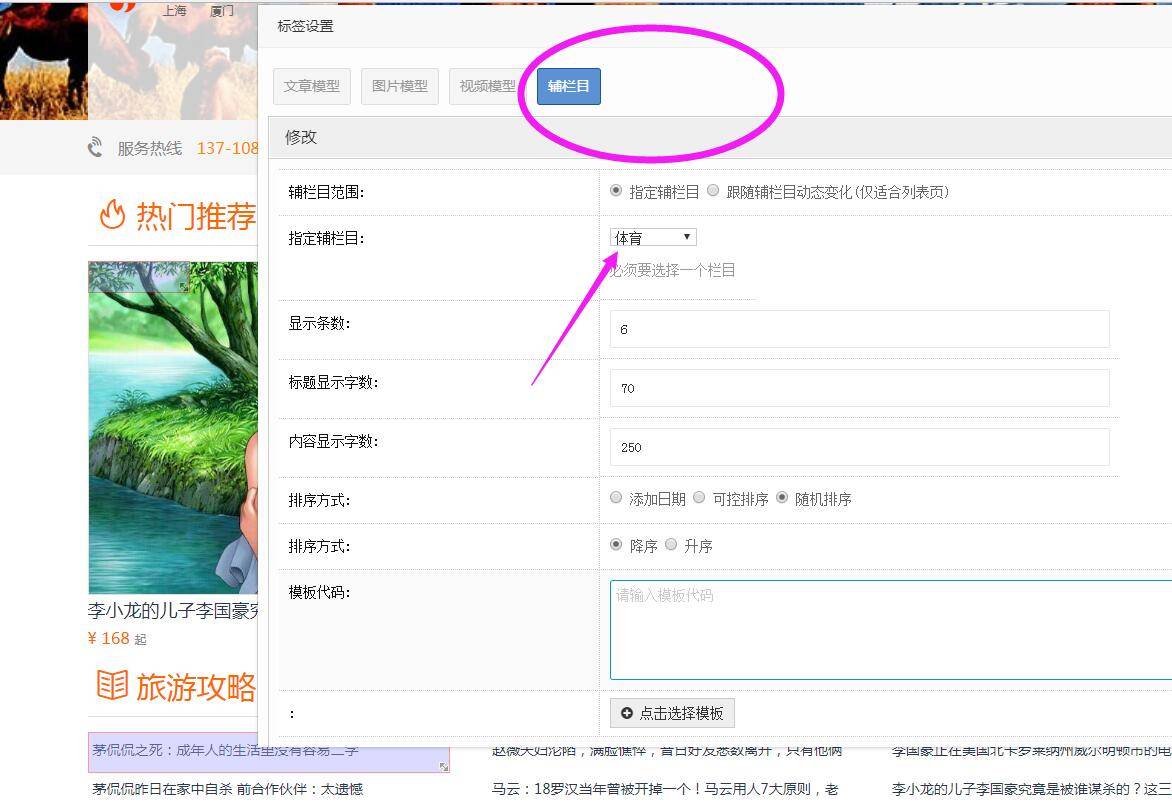Viewport: 1172px width, 809px height.
Task: Switch sort order to 升序
Action: pyautogui.click(x=669, y=546)
